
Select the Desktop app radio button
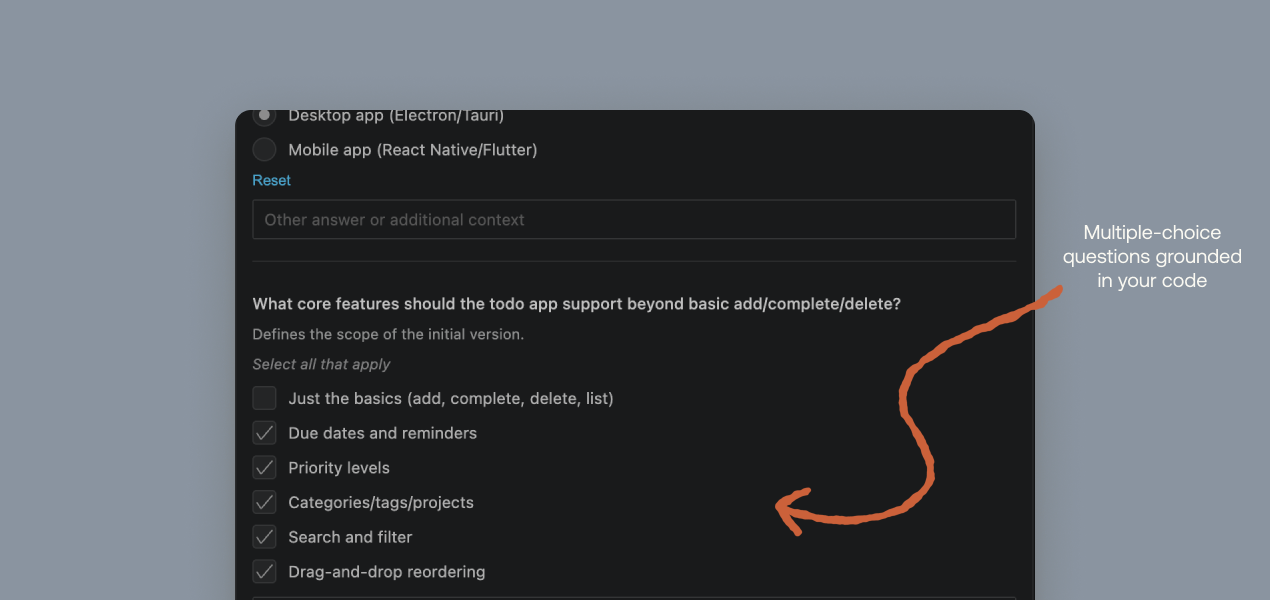(x=264, y=116)
